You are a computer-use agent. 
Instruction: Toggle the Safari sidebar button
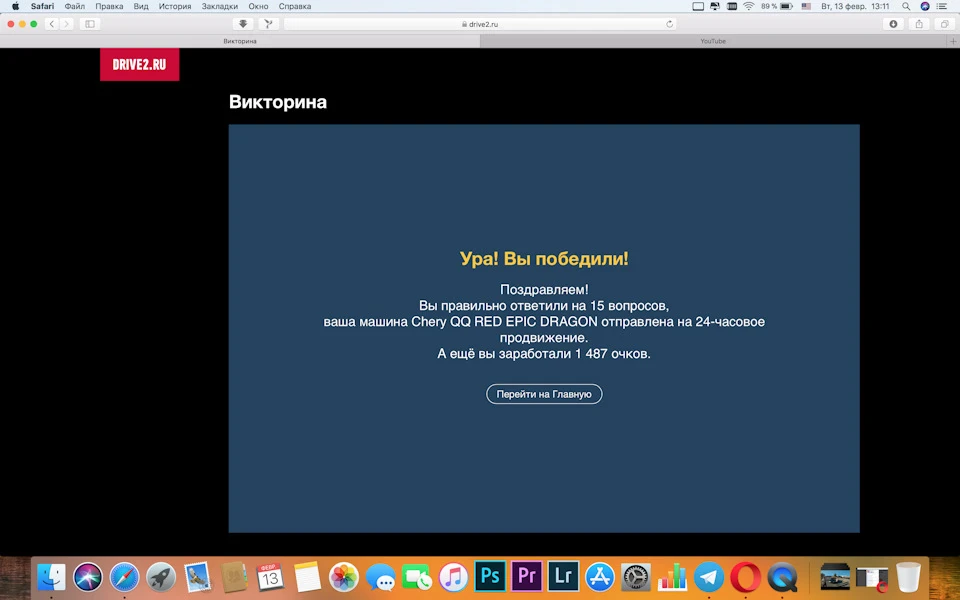pyautogui.click(x=90, y=24)
